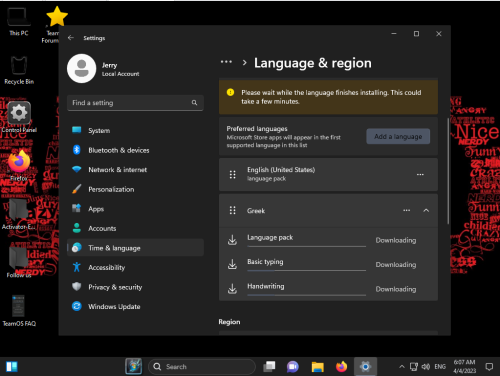
Task: Open Network & internet settings
Action: (135, 170)
